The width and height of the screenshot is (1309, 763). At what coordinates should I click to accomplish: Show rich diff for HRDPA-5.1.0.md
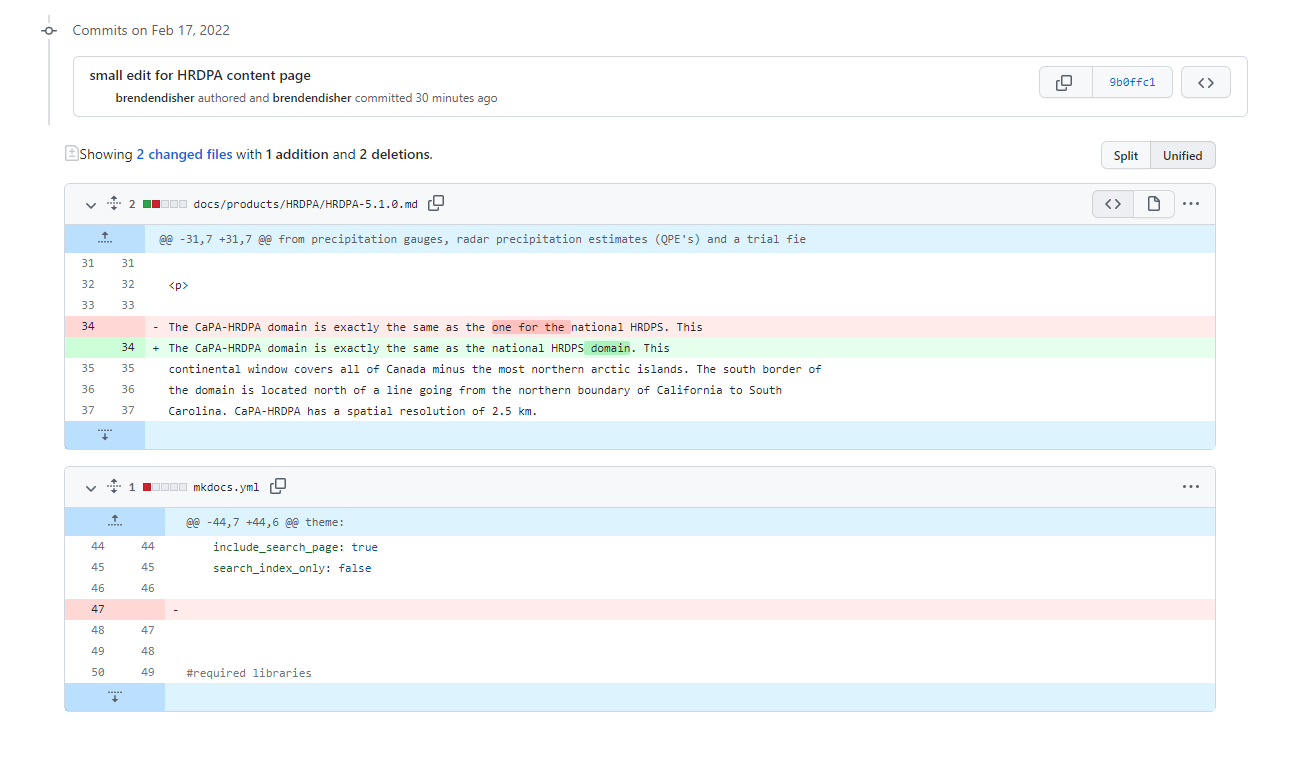[x=1153, y=204]
